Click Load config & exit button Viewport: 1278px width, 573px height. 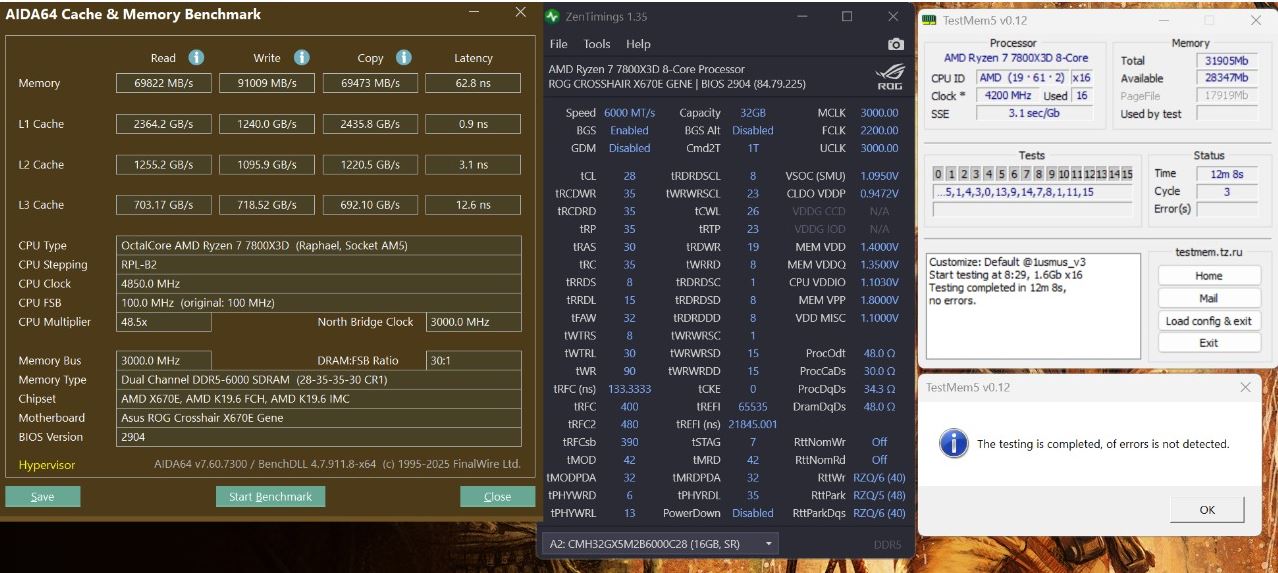pos(1209,321)
